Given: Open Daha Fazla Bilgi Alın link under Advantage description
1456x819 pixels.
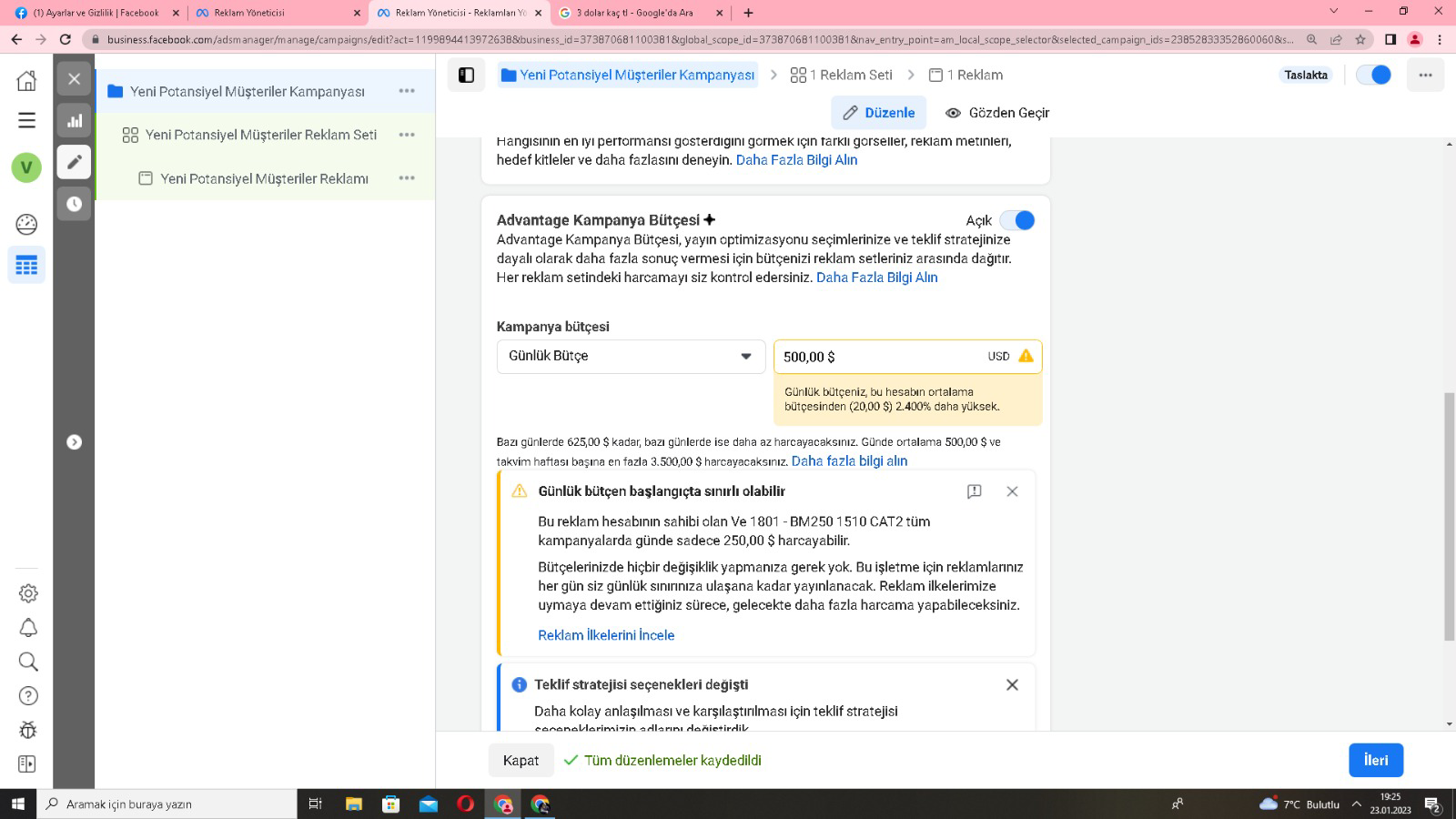Looking at the screenshot, I should pyautogui.click(x=876, y=278).
